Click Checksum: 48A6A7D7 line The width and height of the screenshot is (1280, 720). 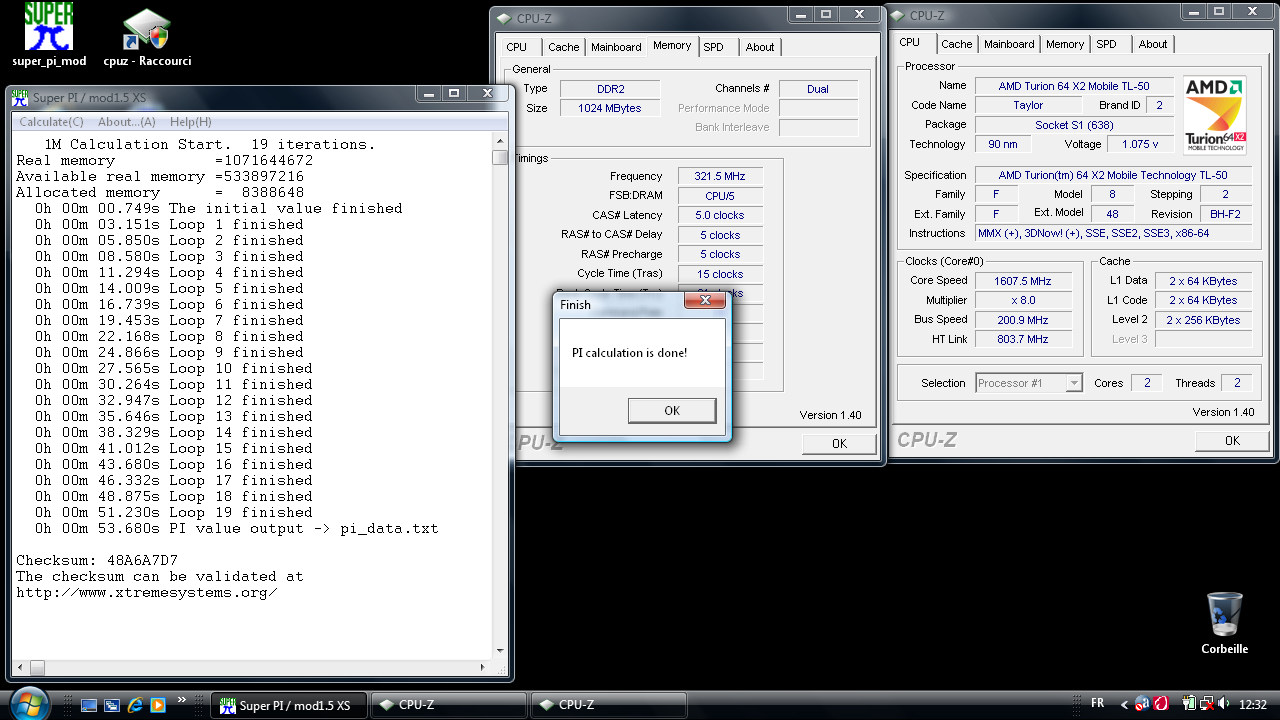(97, 560)
